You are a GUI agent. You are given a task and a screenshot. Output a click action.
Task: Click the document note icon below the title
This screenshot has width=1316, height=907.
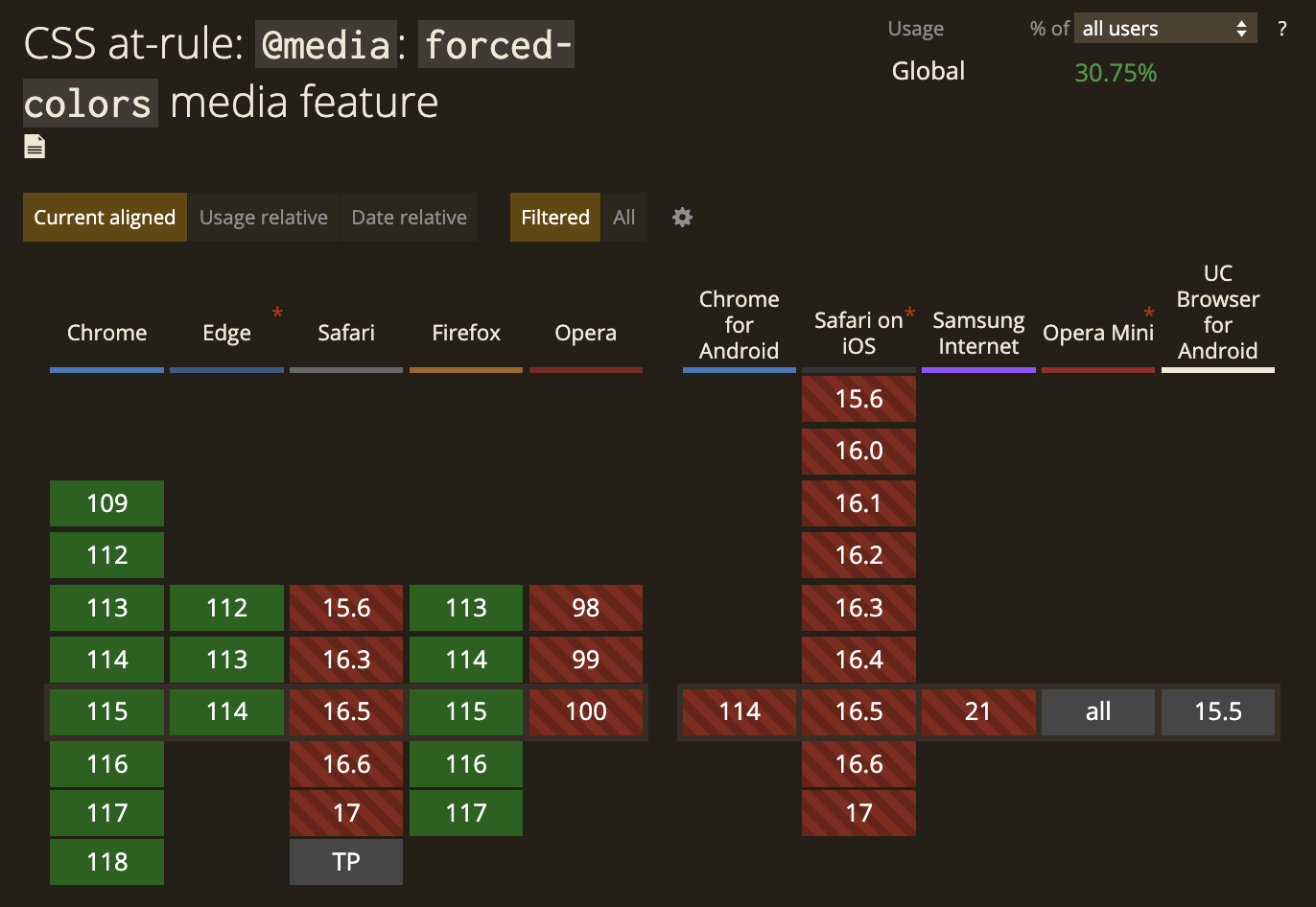click(34, 146)
